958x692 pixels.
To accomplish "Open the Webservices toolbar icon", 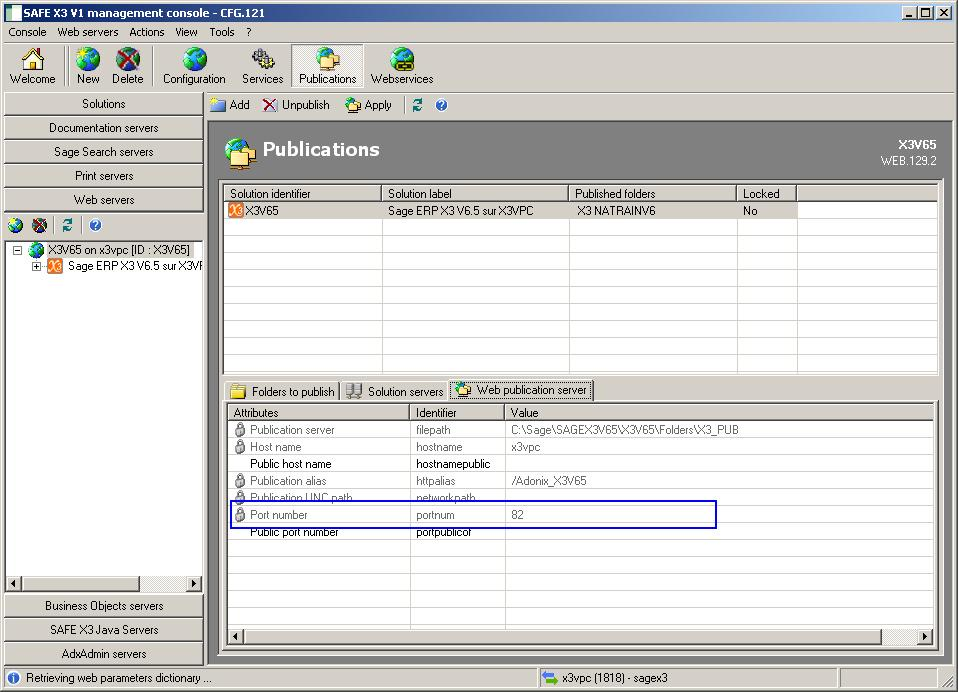I will [x=402, y=65].
